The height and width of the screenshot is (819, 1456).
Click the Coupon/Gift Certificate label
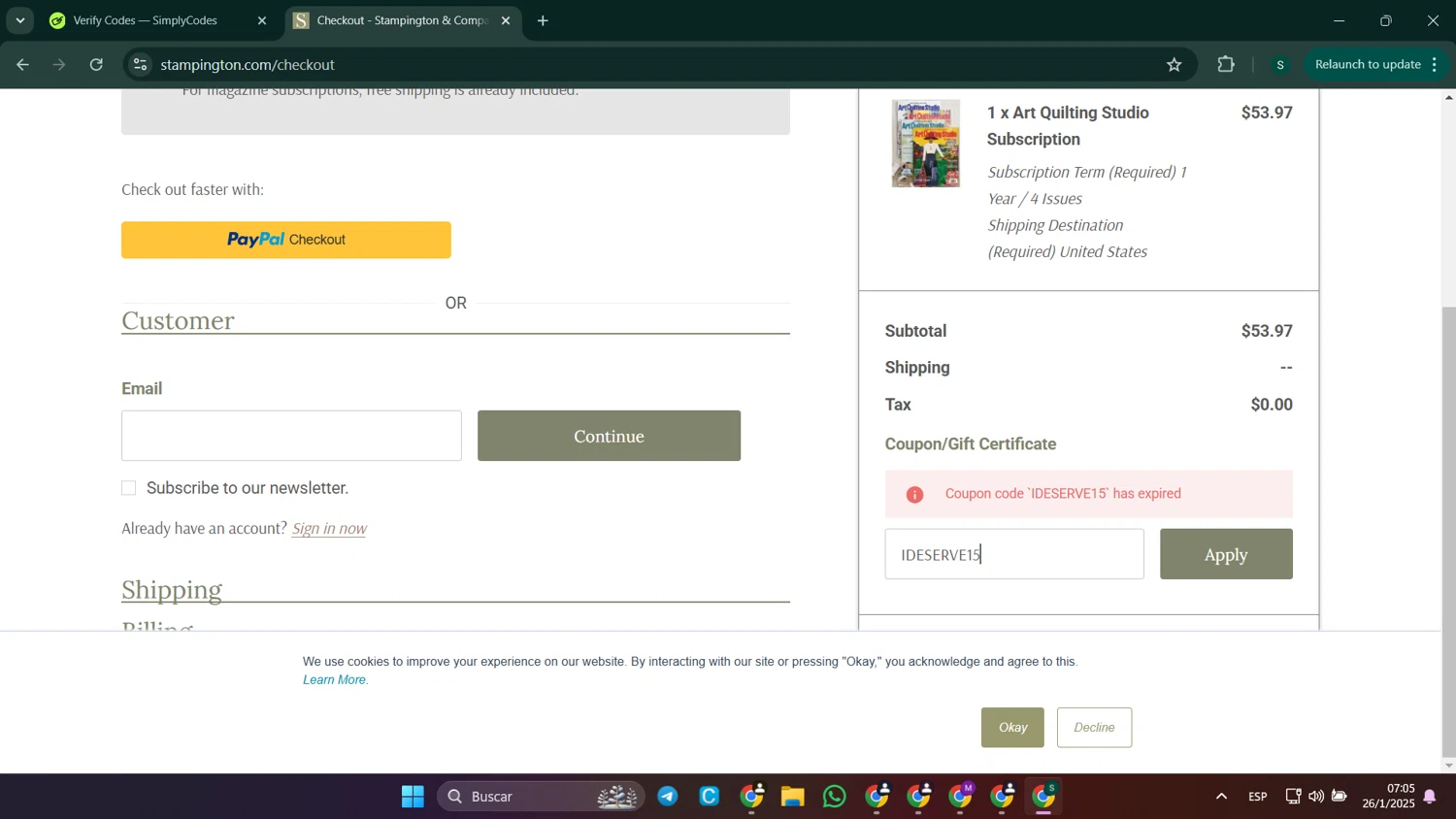971,444
